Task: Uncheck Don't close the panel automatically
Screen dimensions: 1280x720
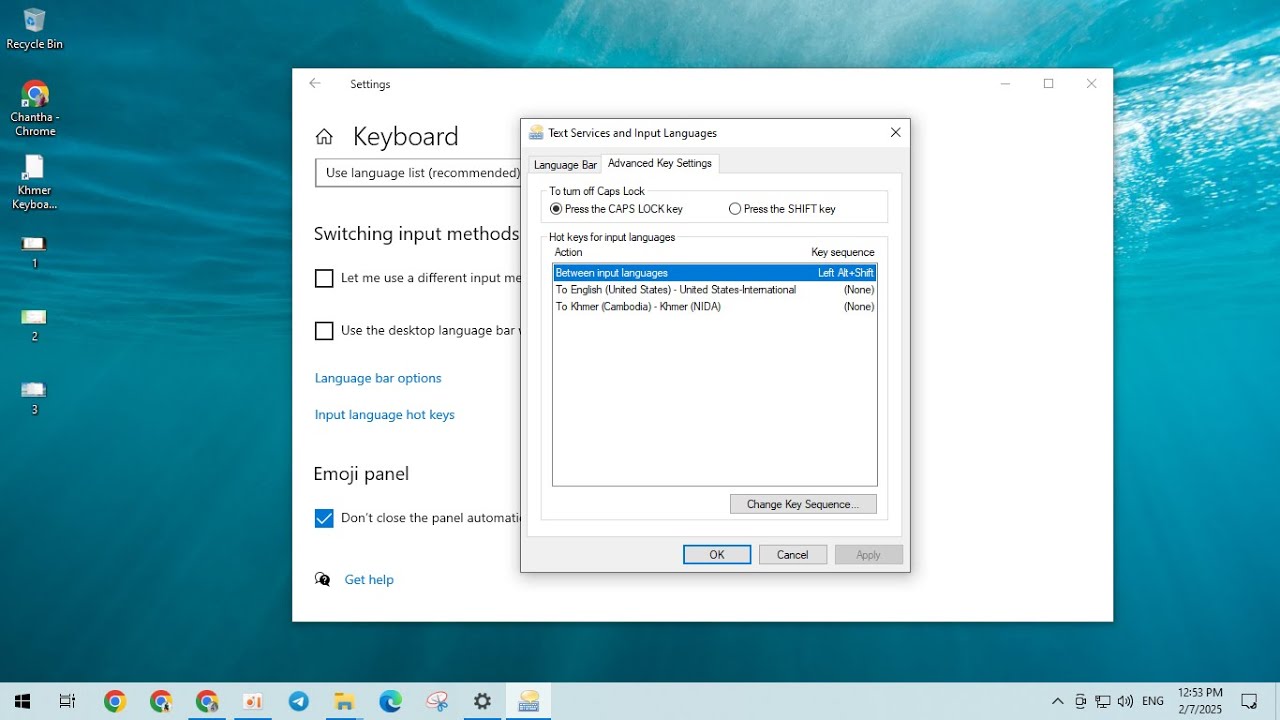Action: tap(324, 518)
